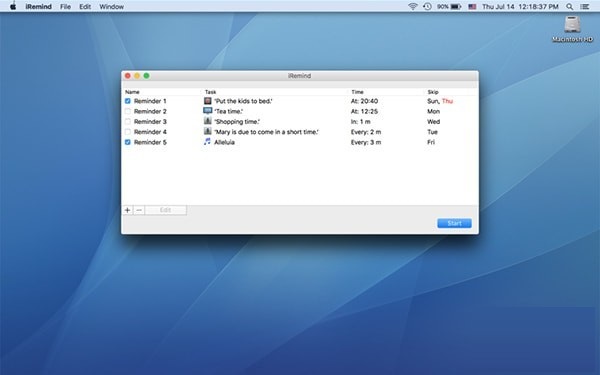The height and width of the screenshot is (375, 600).
Task: Open the Time Machine menu bar icon
Action: tap(427, 7)
